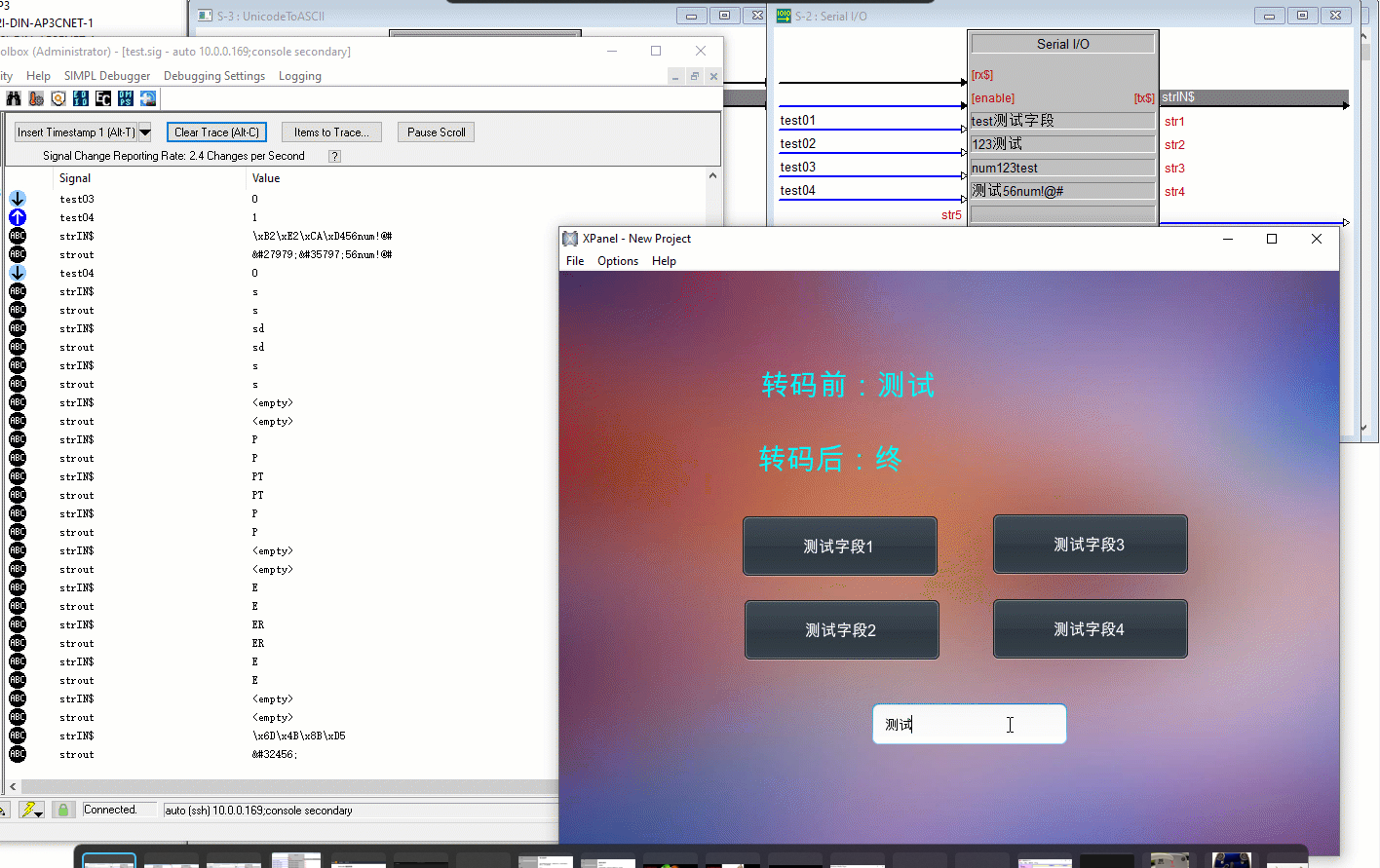The width and height of the screenshot is (1380, 868).
Task: Open the SIMPL Debugger menu
Action: pyautogui.click(x=107, y=75)
